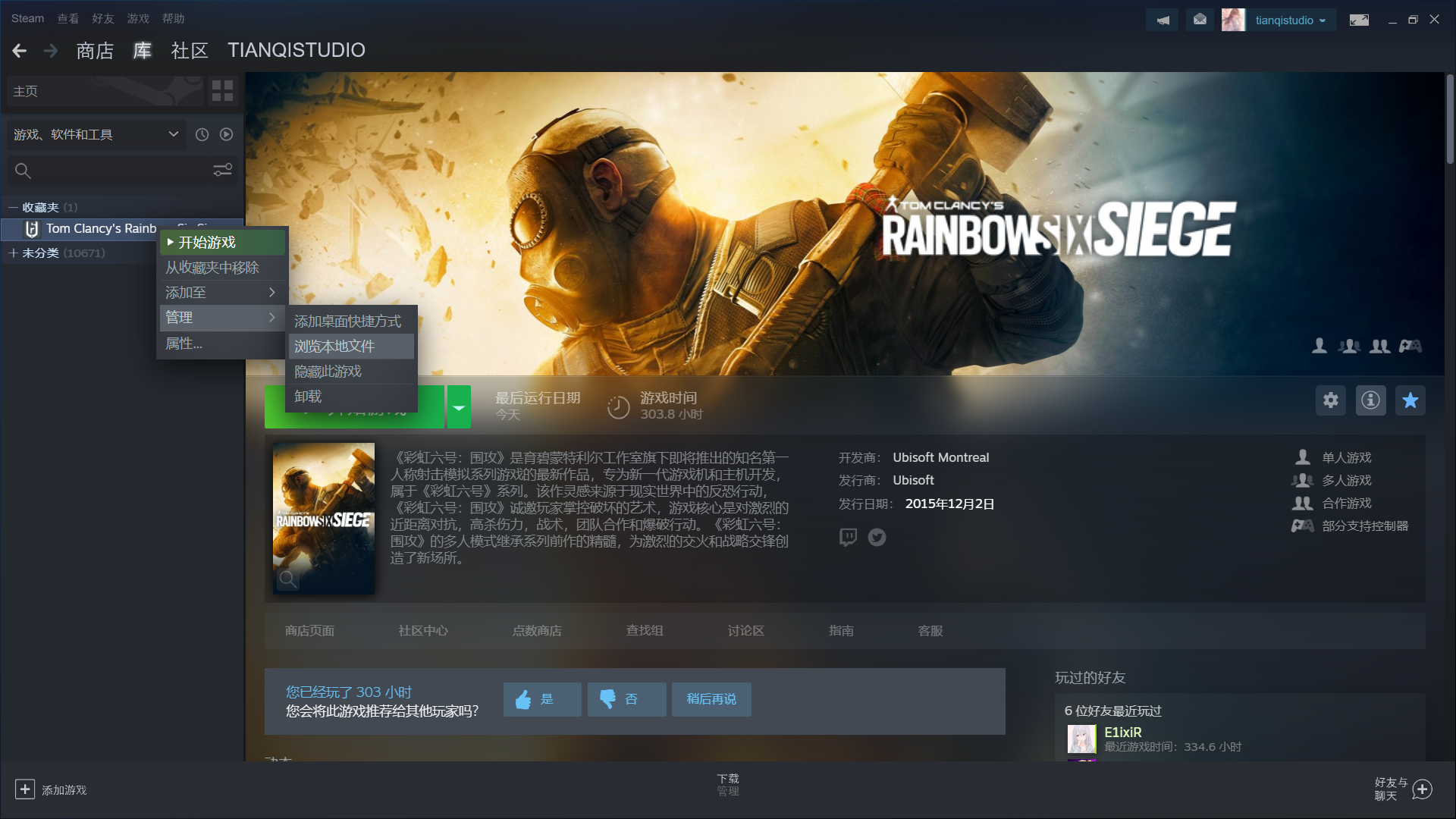The image size is (1456, 819).
Task: Expand the 添加至 submenu
Action: [x=221, y=293]
